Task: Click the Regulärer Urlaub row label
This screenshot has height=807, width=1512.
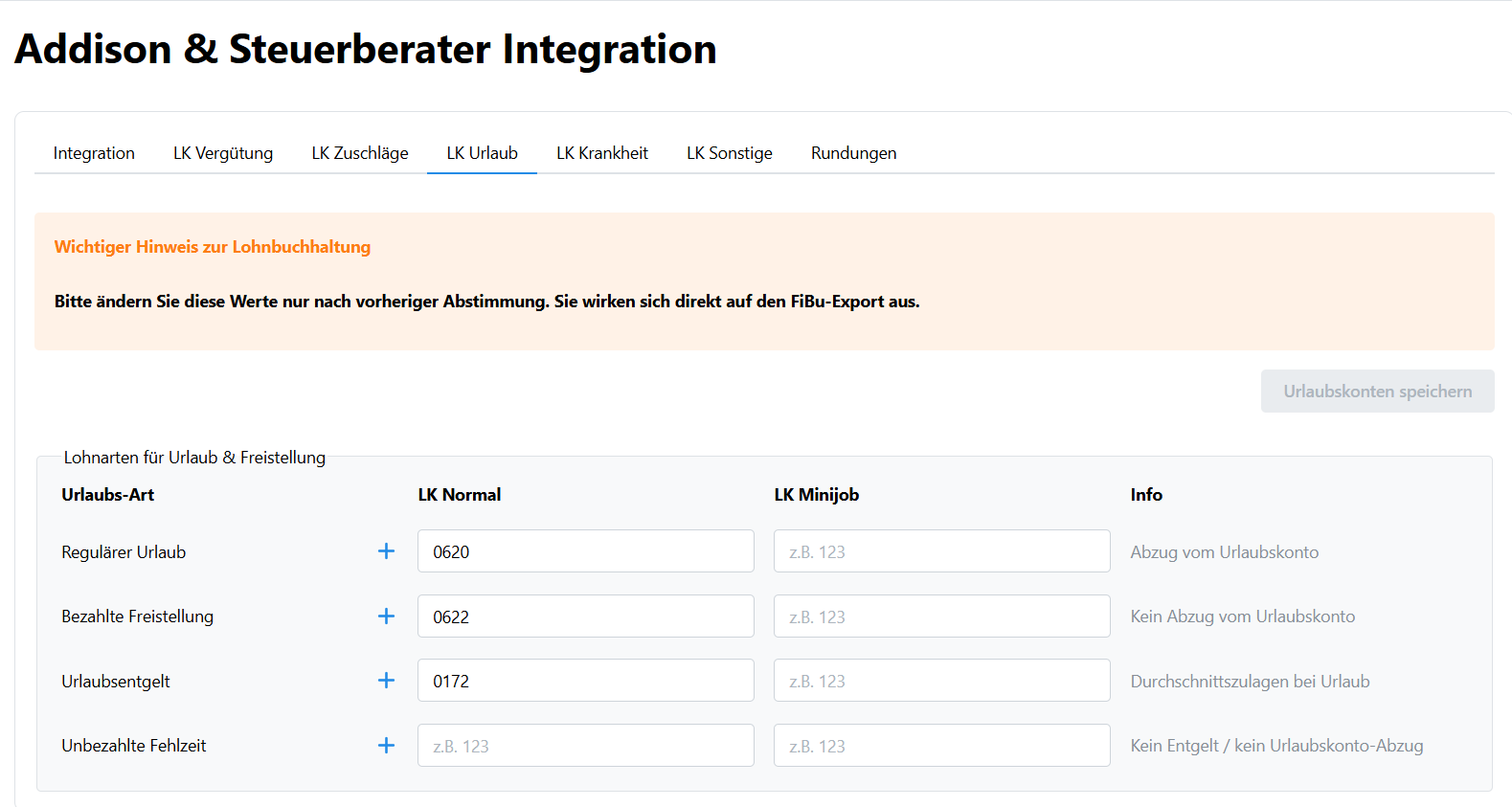Action: [x=124, y=552]
